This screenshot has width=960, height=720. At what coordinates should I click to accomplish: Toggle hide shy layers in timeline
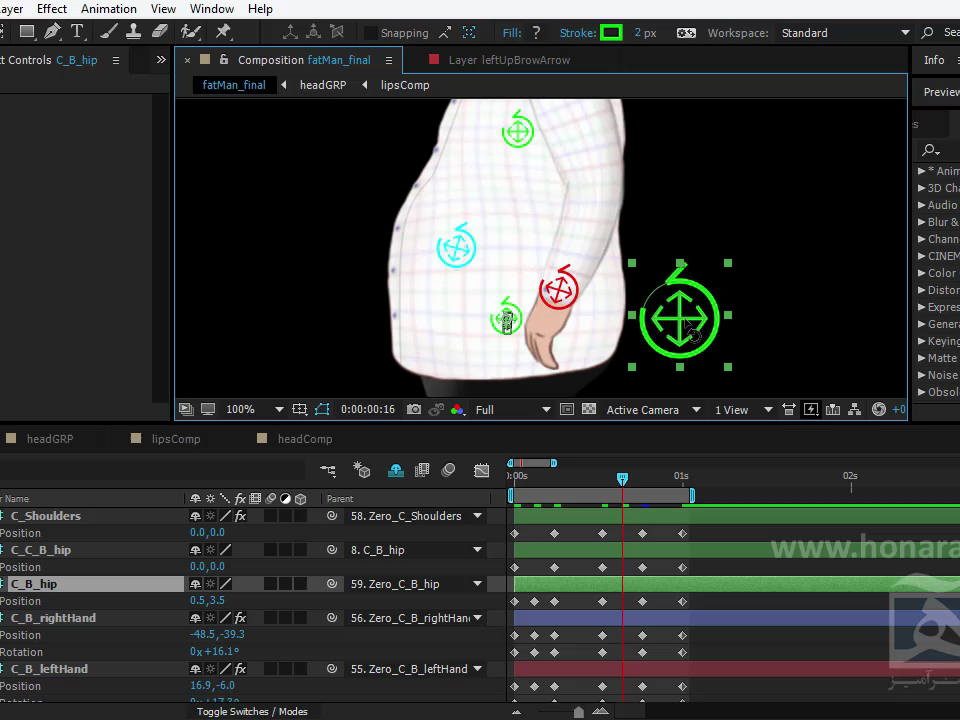(396, 470)
